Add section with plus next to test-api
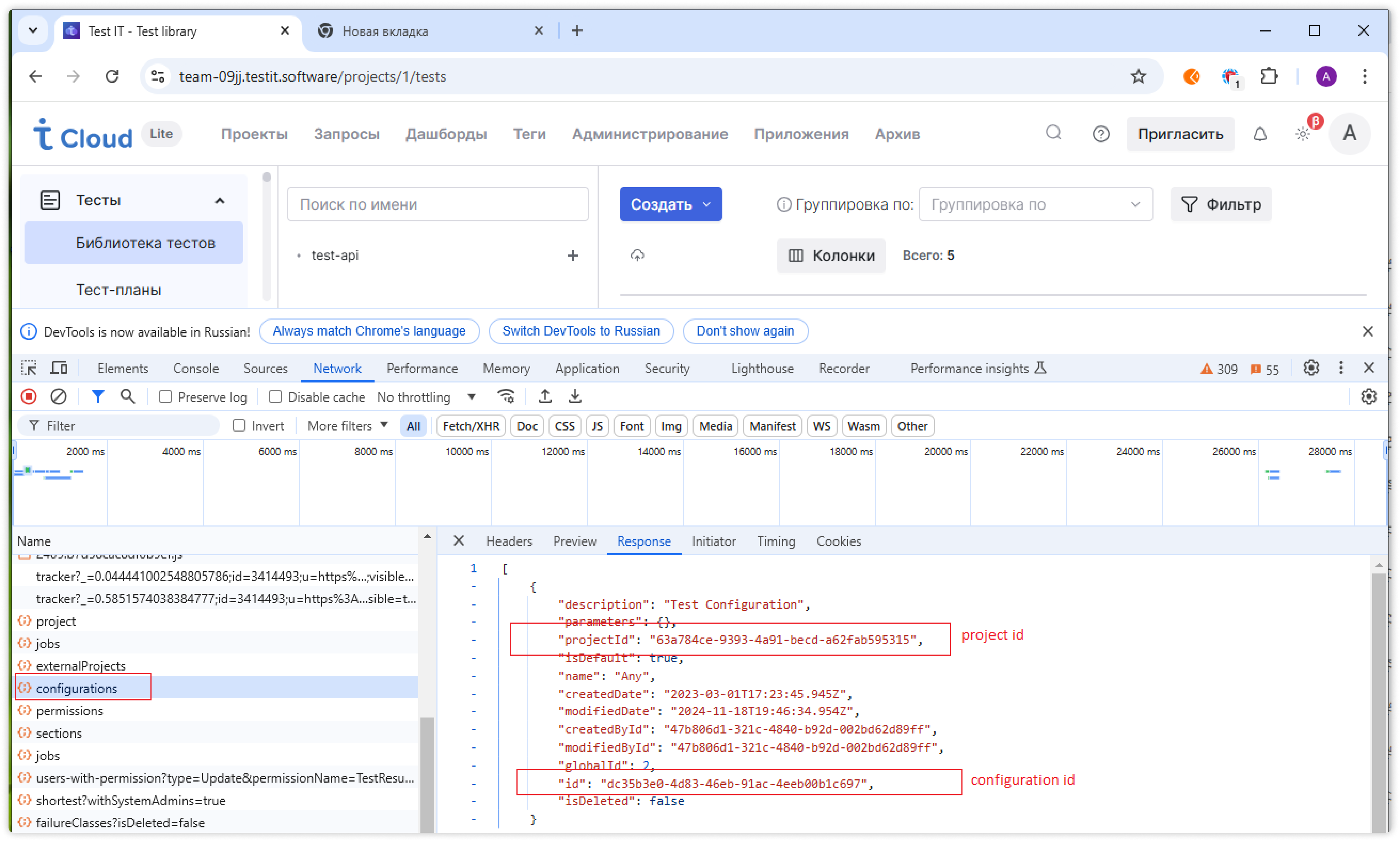1400x841 pixels. tap(572, 256)
